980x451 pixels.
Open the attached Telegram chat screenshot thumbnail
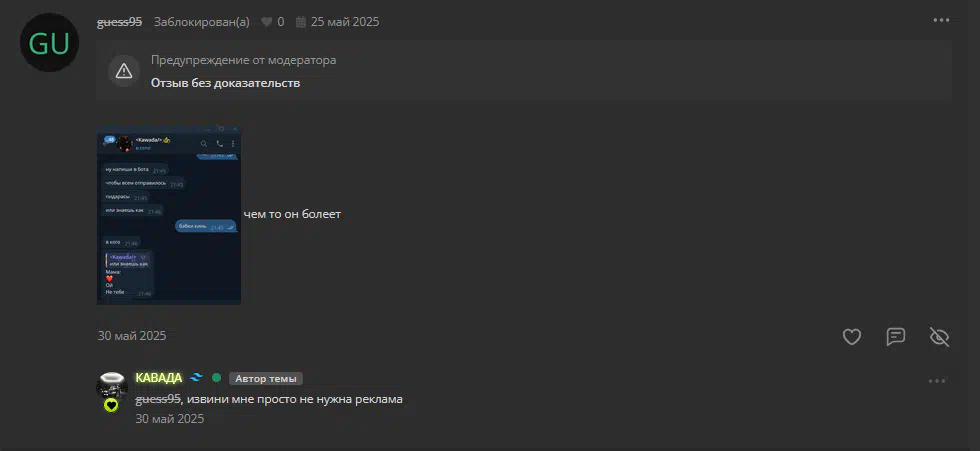tap(169, 214)
